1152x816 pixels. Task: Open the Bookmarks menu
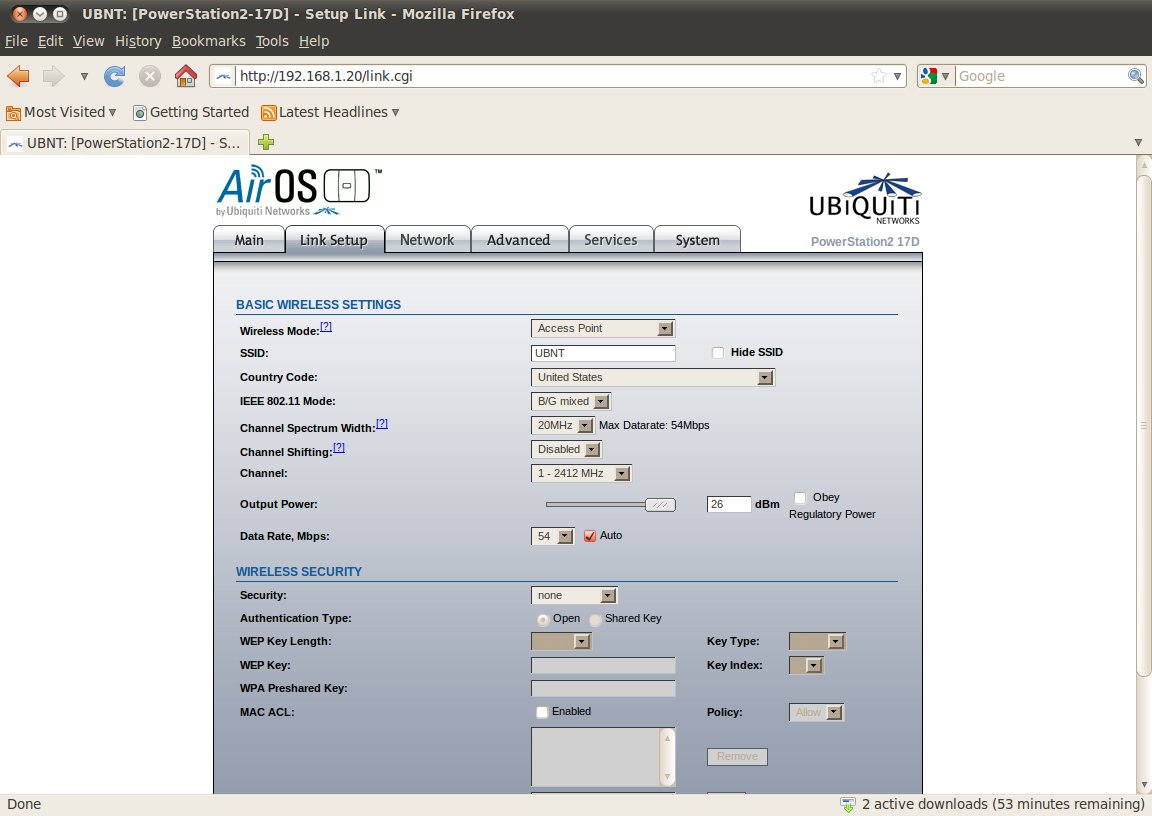pyautogui.click(x=208, y=41)
